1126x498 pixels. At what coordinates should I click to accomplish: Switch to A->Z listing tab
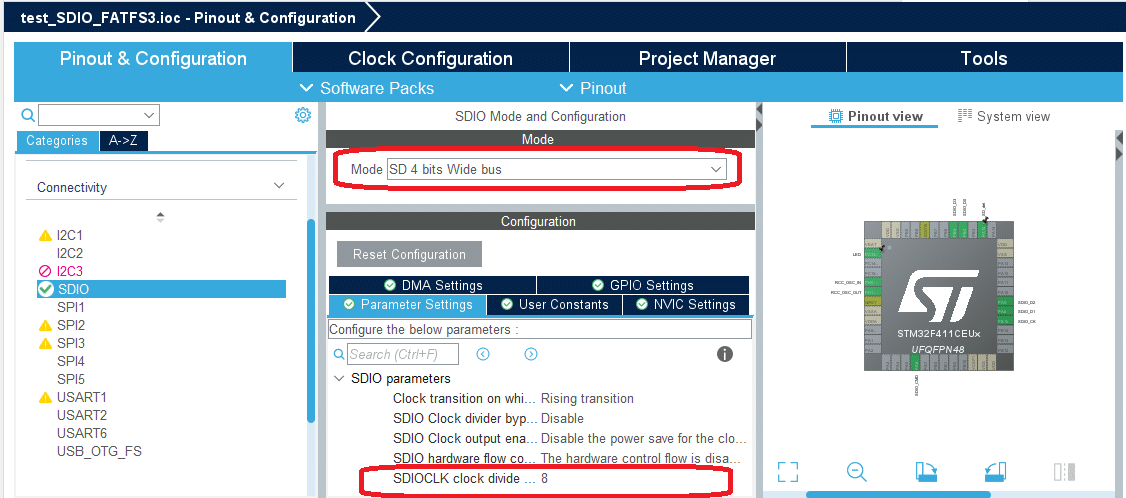(x=123, y=141)
